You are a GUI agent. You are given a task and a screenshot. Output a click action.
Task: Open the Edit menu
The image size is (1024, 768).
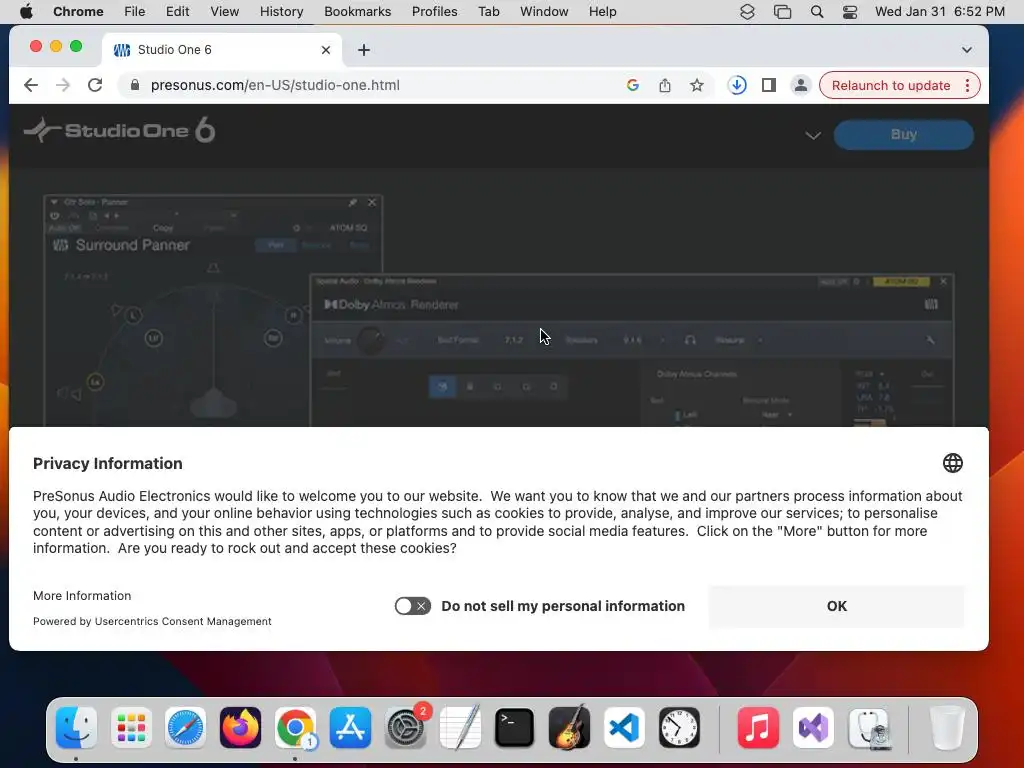point(177,11)
